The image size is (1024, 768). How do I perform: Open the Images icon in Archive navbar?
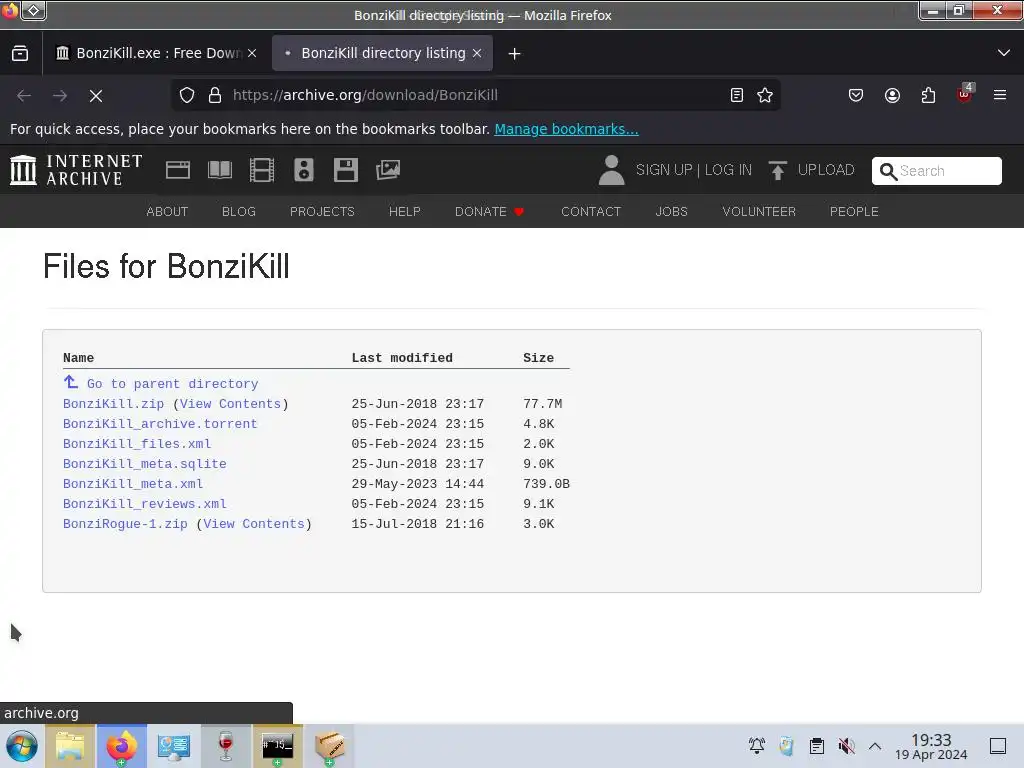pyautogui.click(x=388, y=170)
